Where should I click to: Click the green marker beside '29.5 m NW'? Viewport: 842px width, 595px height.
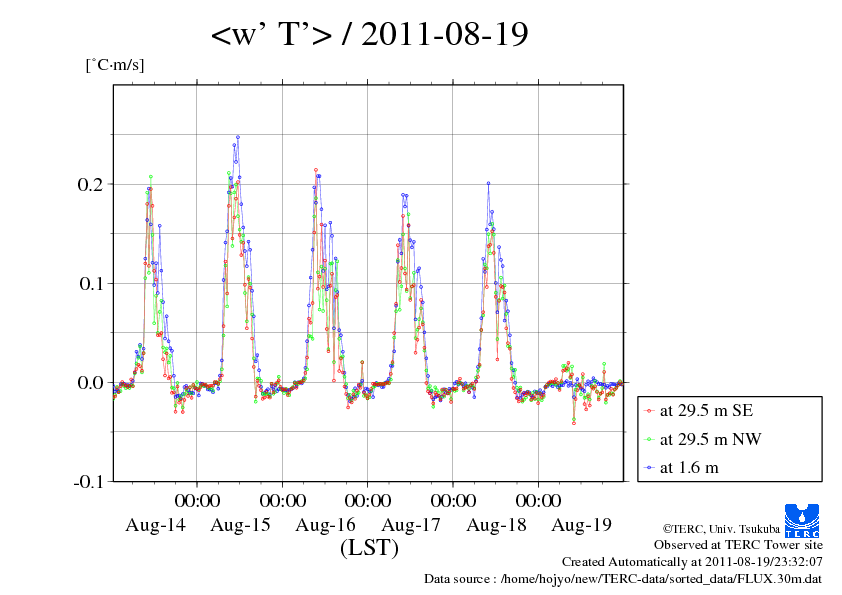tap(650, 440)
